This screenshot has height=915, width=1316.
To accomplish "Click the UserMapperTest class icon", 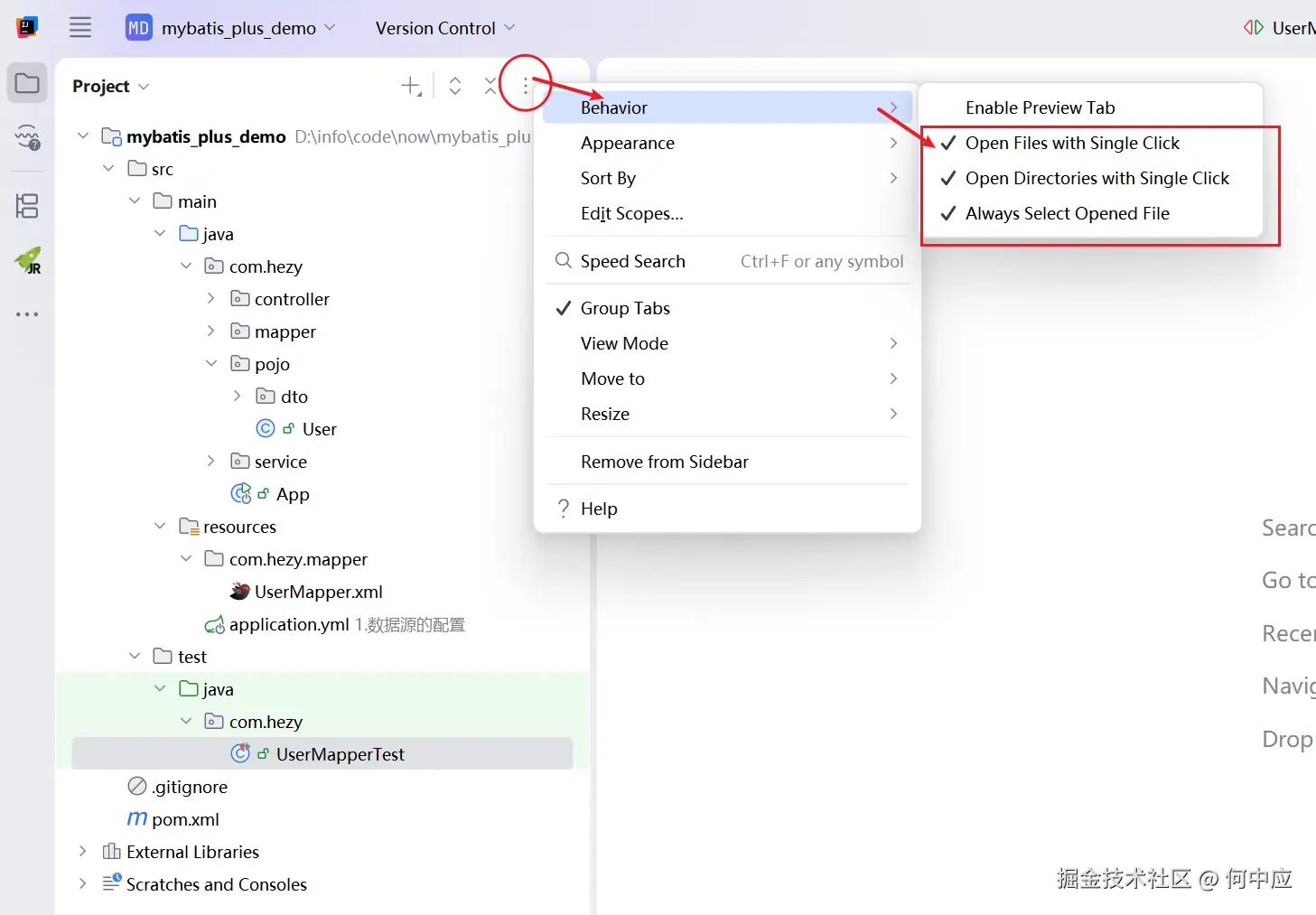I will (240, 752).
